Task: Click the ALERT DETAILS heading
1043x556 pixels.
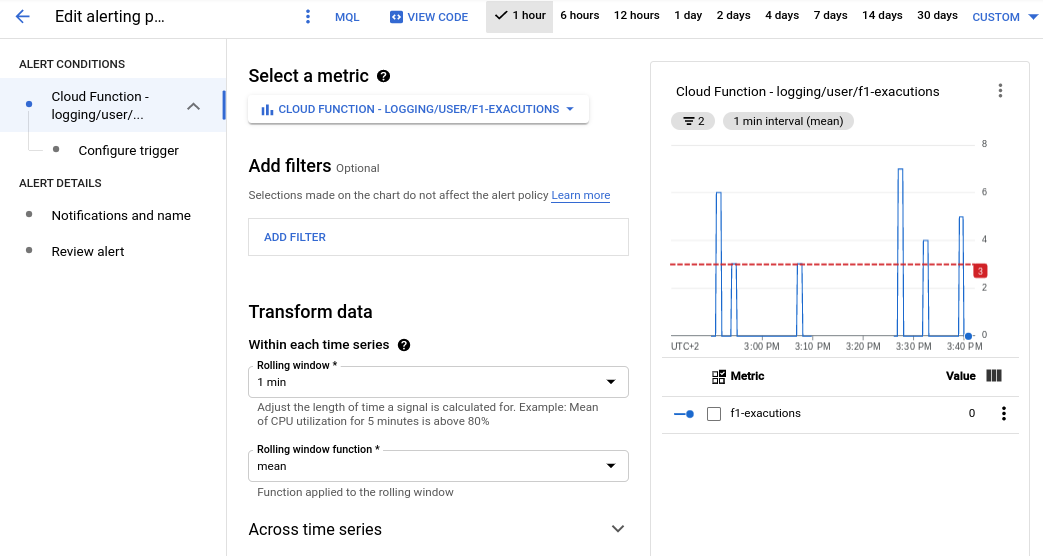Action: pos(60,183)
